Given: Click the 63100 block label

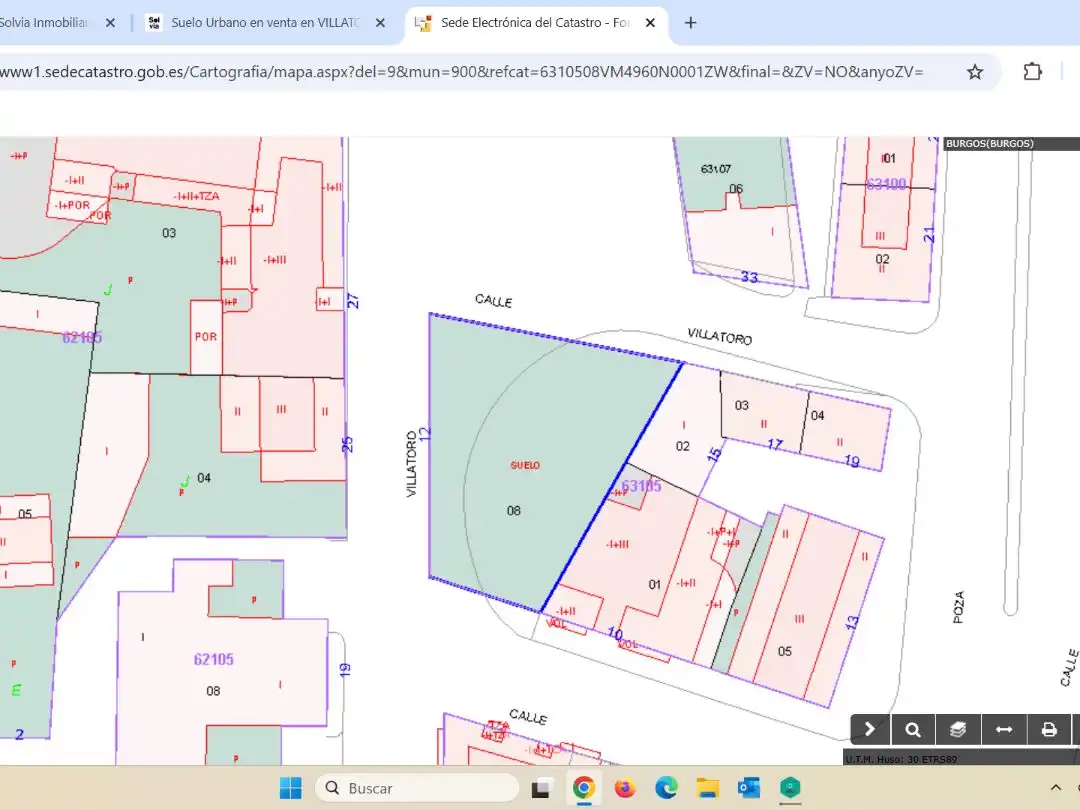Looking at the screenshot, I should [886, 185].
